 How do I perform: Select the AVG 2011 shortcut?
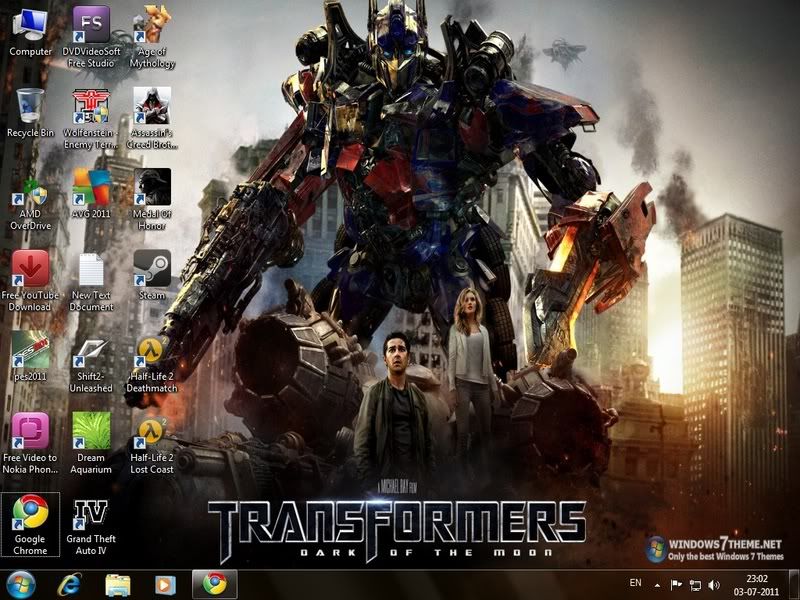point(91,194)
